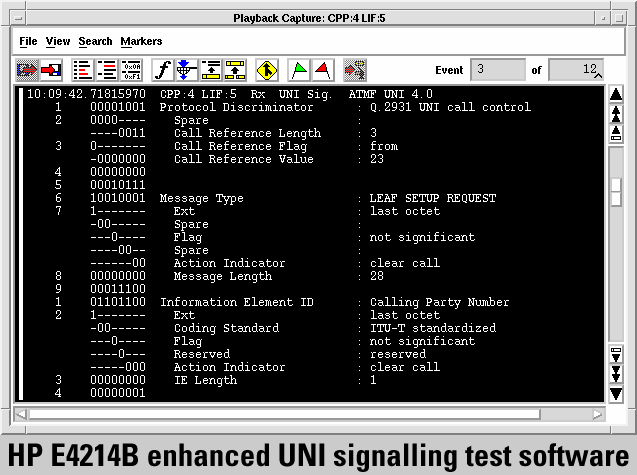Click the red flag marker icon
This screenshot has height=475, width=637.
pos(322,70)
